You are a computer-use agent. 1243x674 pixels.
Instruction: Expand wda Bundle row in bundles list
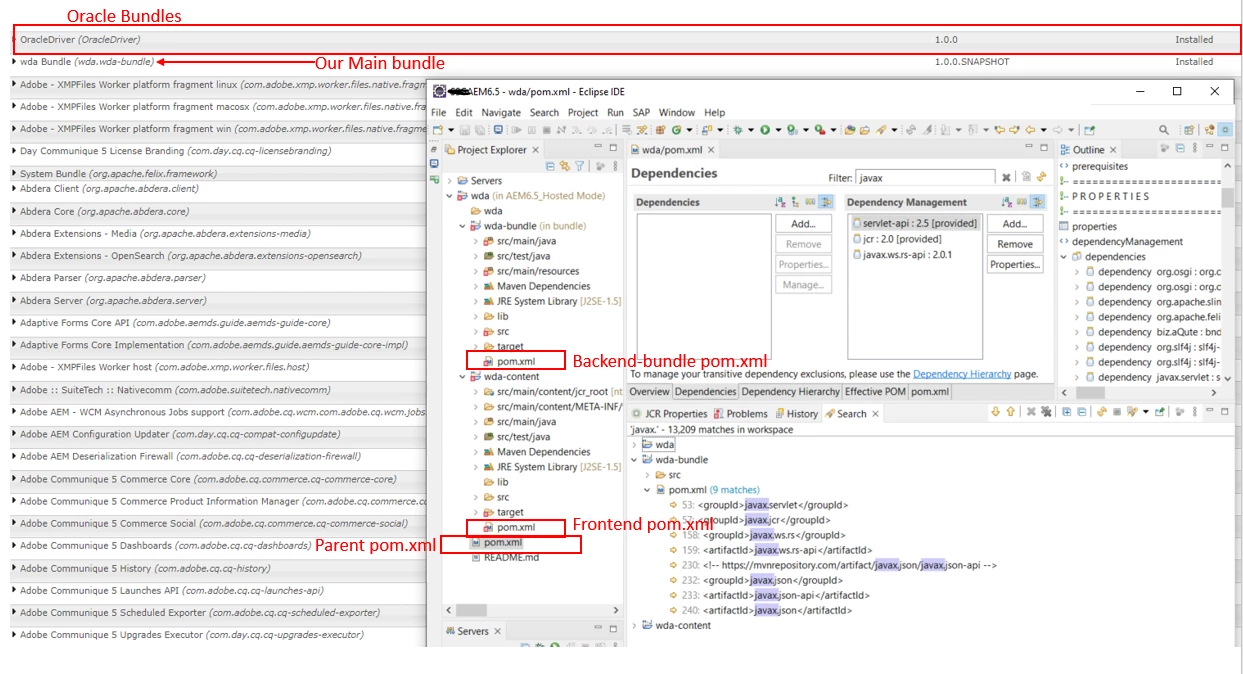[14, 62]
